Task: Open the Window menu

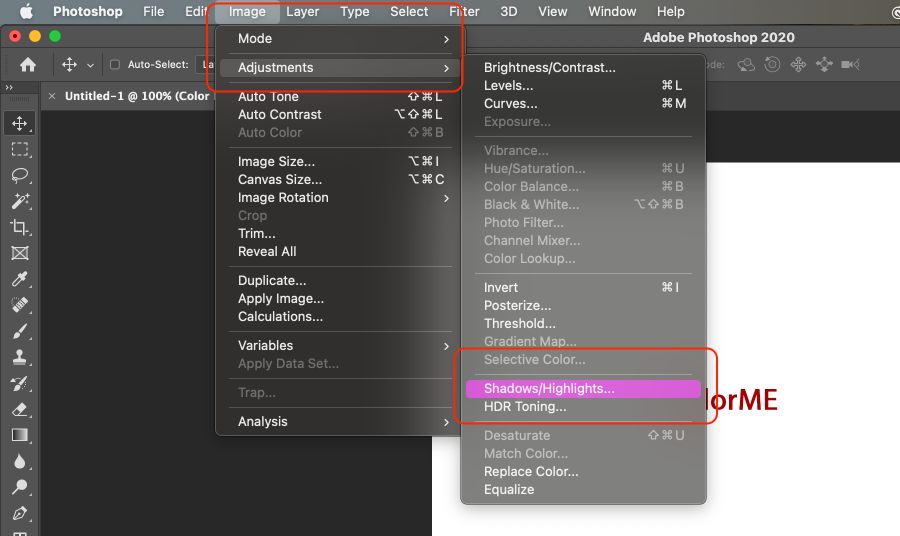Action: [612, 11]
